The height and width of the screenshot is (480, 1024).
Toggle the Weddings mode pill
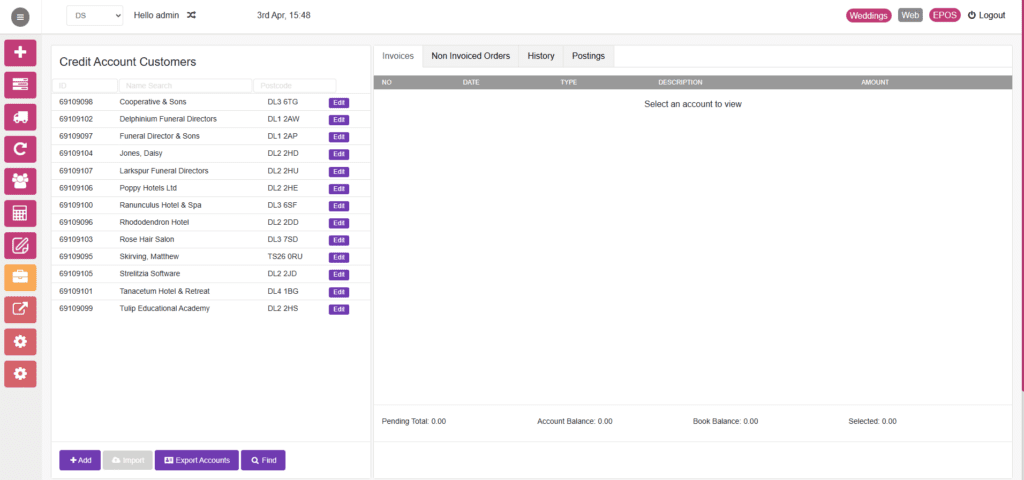tap(869, 16)
